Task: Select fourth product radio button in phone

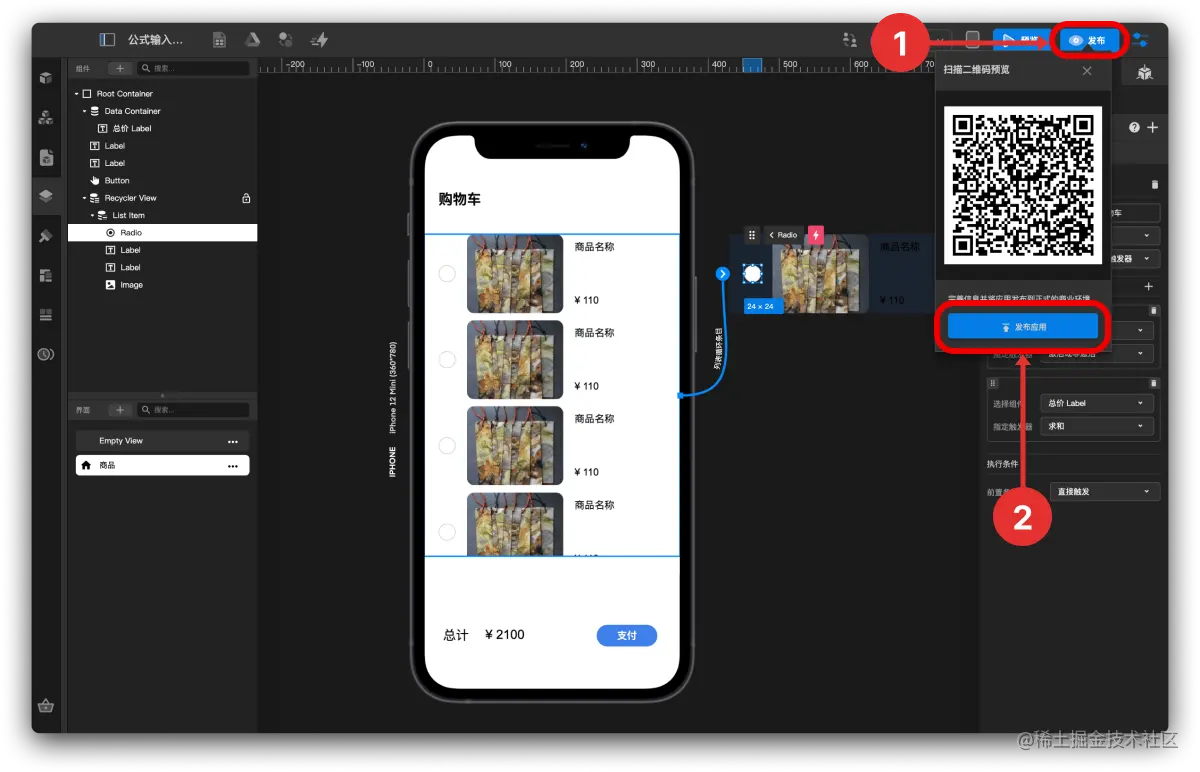Action: tap(447, 531)
